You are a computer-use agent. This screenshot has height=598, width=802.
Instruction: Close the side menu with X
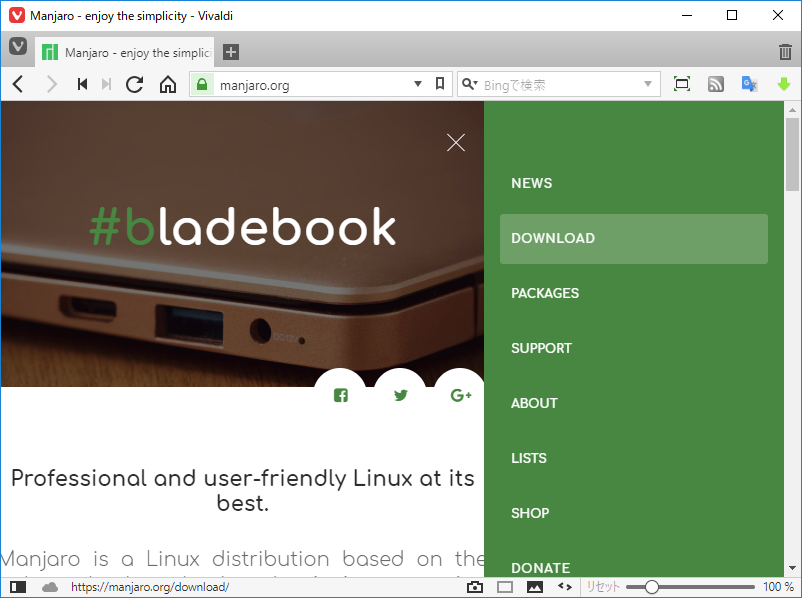tap(456, 143)
